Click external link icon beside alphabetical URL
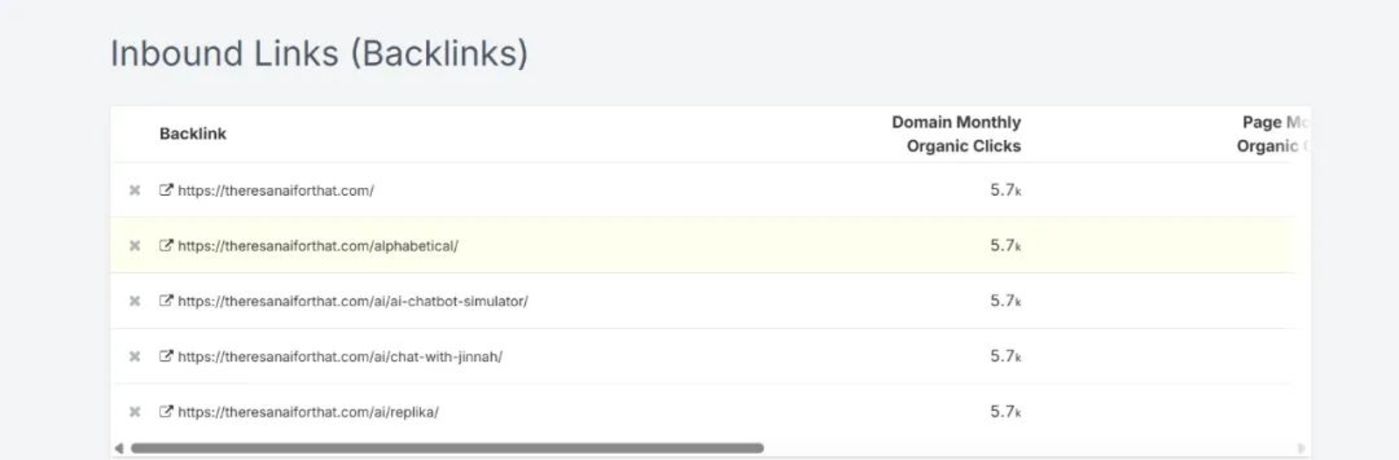 click(166, 245)
